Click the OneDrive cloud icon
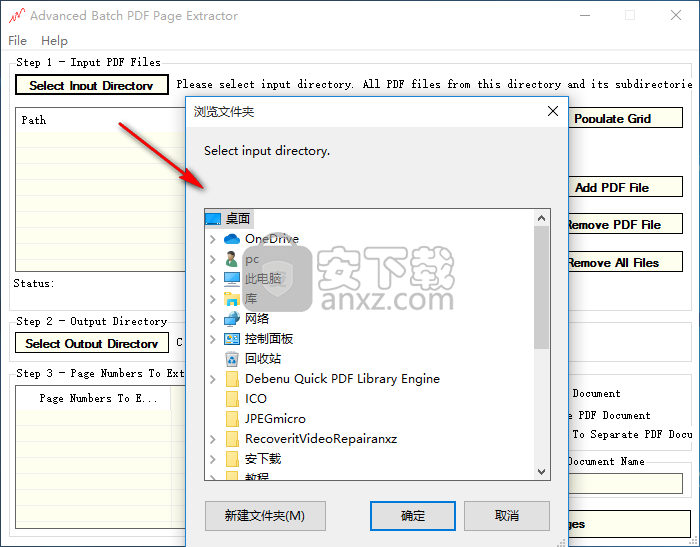 pyautogui.click(x=232, y=239)
